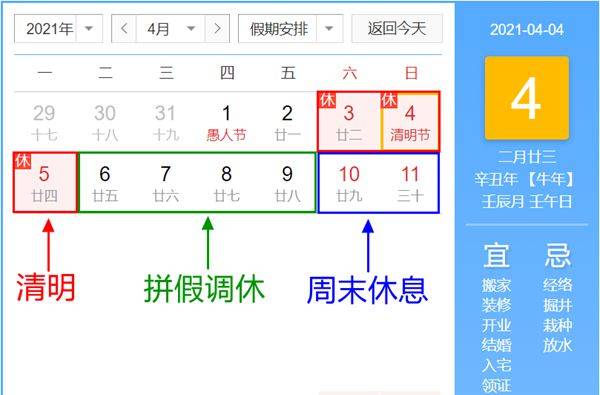Select April 11 三十

tap(410, 183)
